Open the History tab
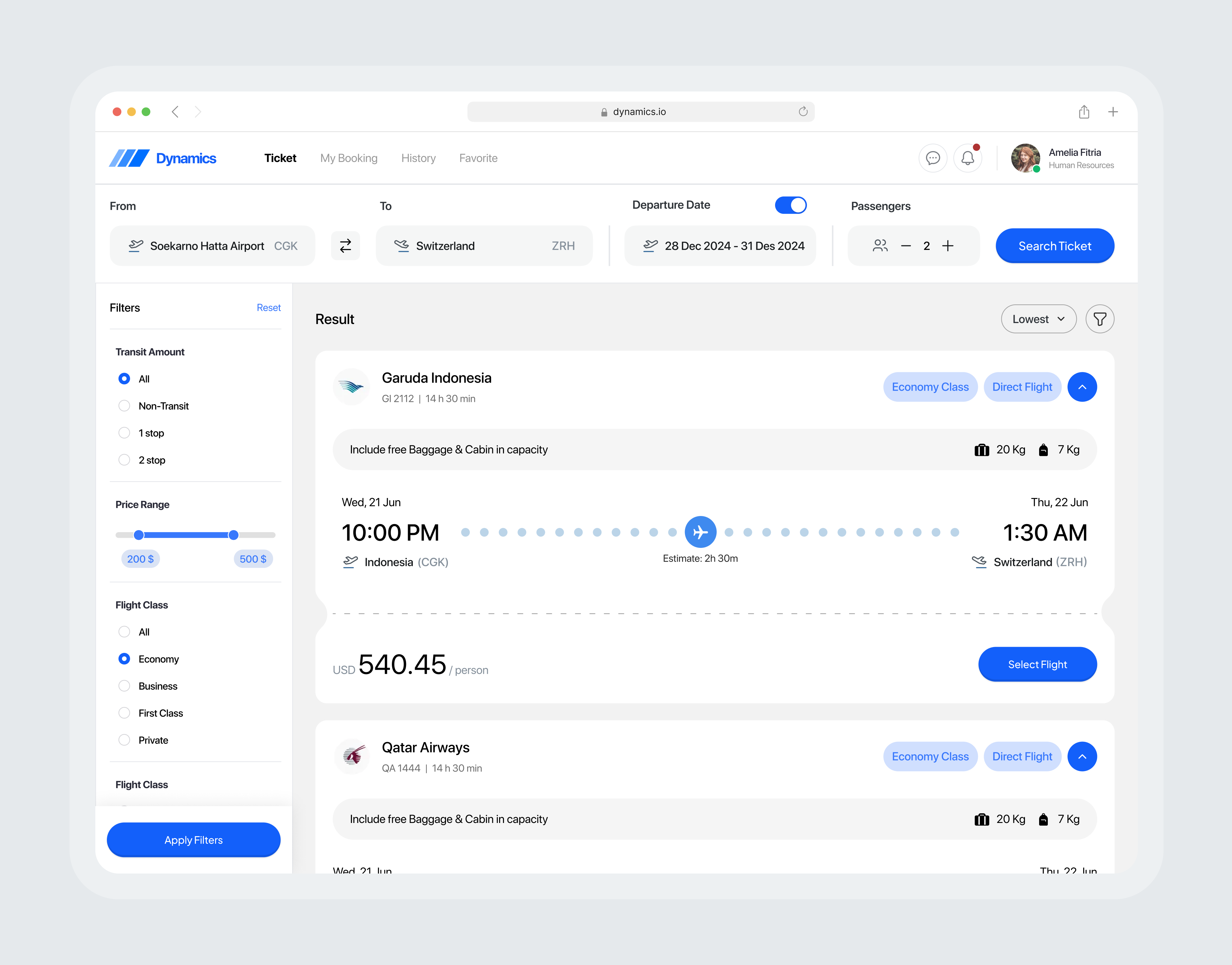The width and height of the screenshot is (1232, 965). [418, 158]
